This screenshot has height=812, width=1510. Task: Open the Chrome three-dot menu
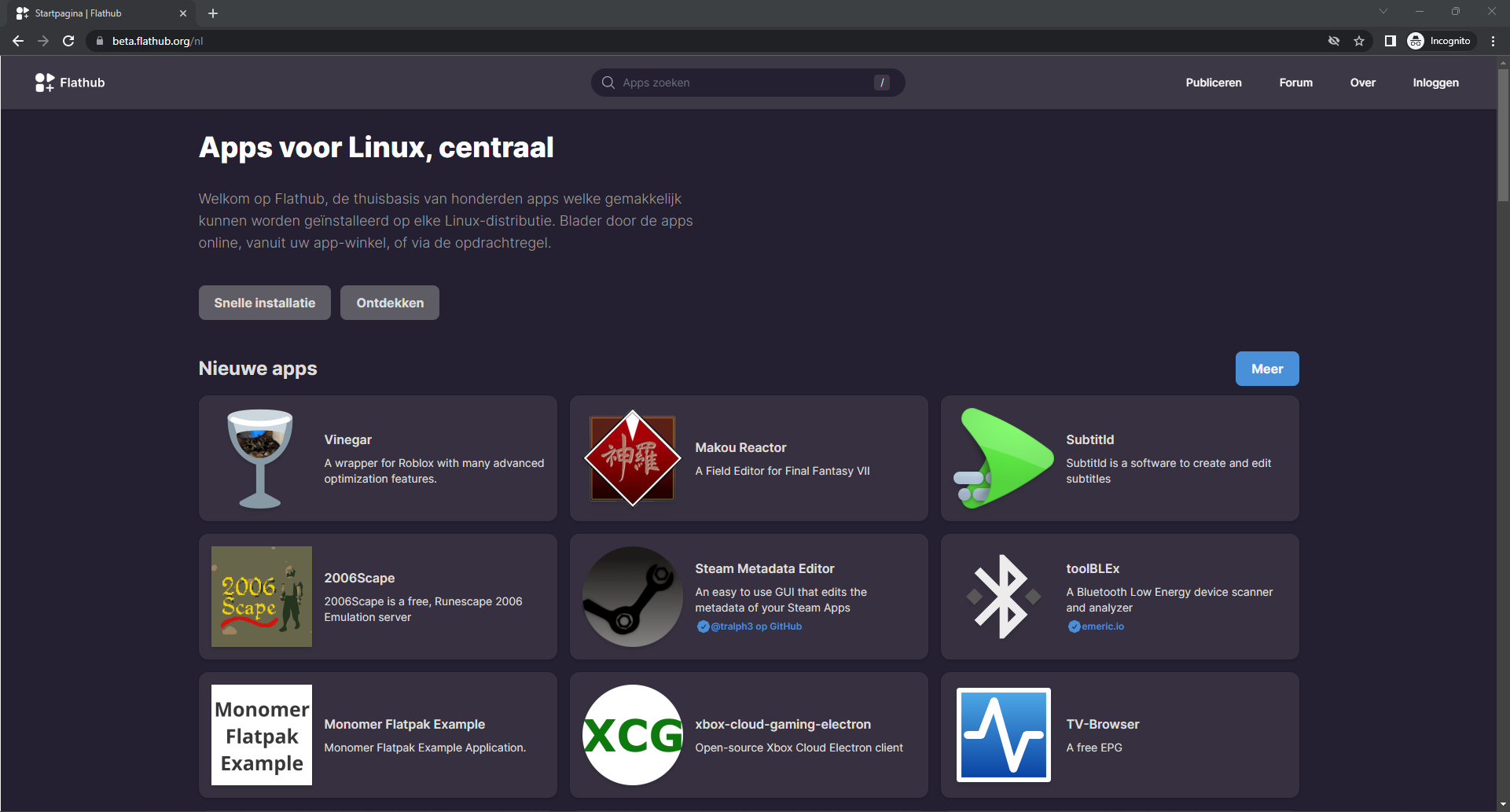(1493, 41)
